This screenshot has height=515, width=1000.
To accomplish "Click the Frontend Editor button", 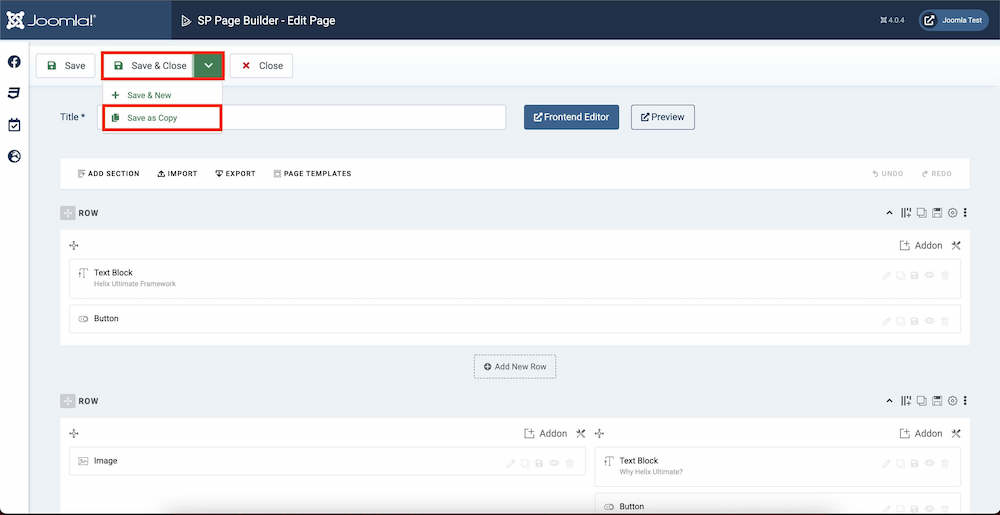I will [x=572, y=117].
